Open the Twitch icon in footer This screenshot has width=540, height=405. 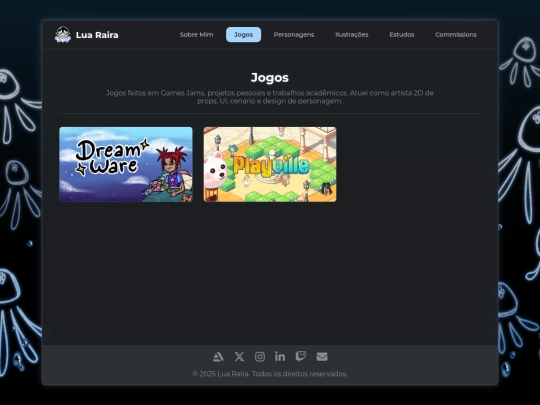(x=301, y=356)
